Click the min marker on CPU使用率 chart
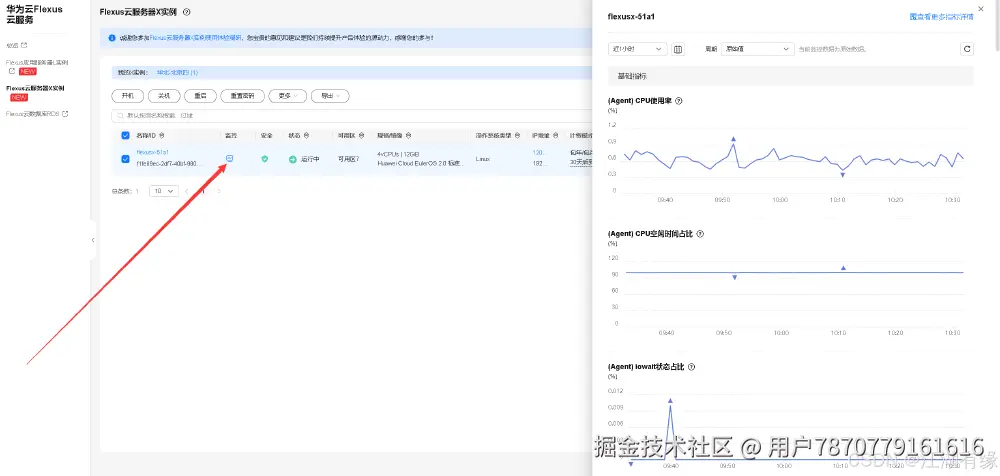The image size is (1000, 476). tap(842, 175)
